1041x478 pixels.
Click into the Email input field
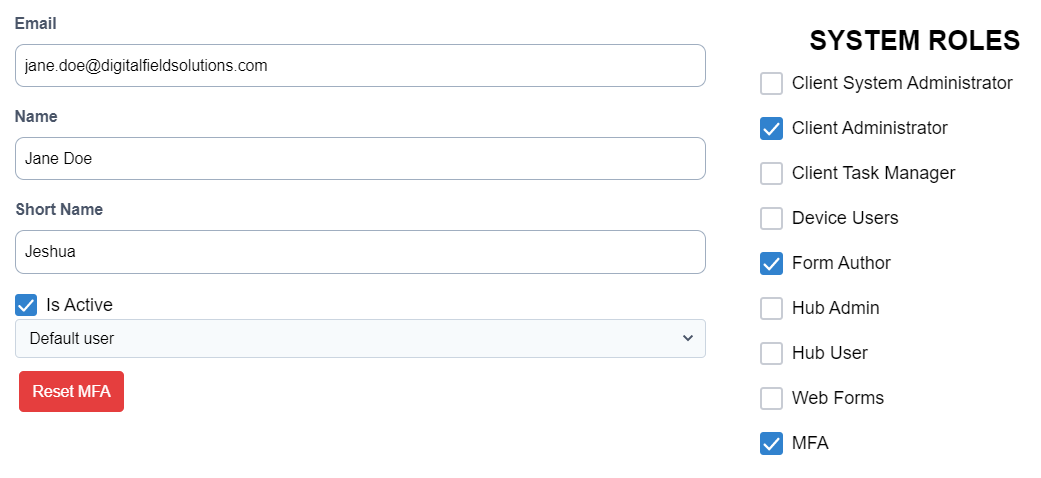(x=360, y=66)
